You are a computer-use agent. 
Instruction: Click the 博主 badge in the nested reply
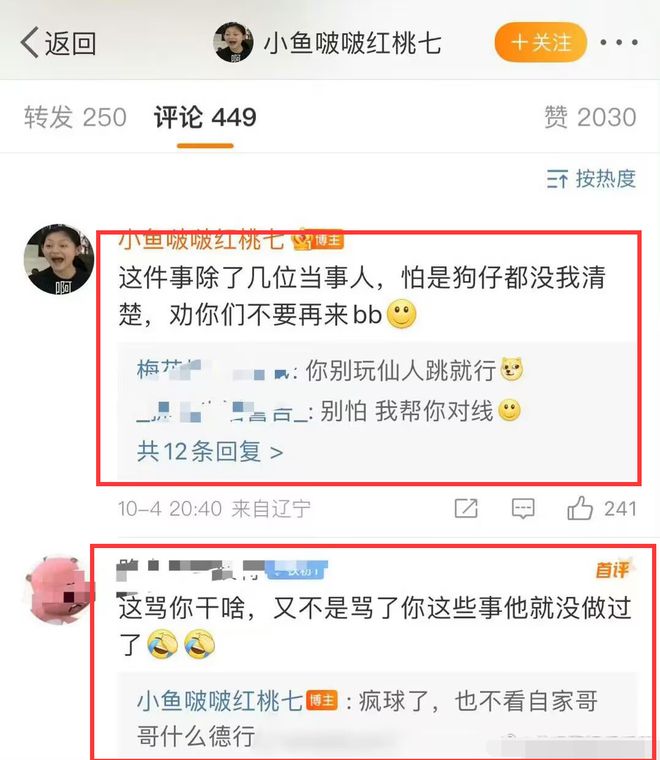coord(322,701)
